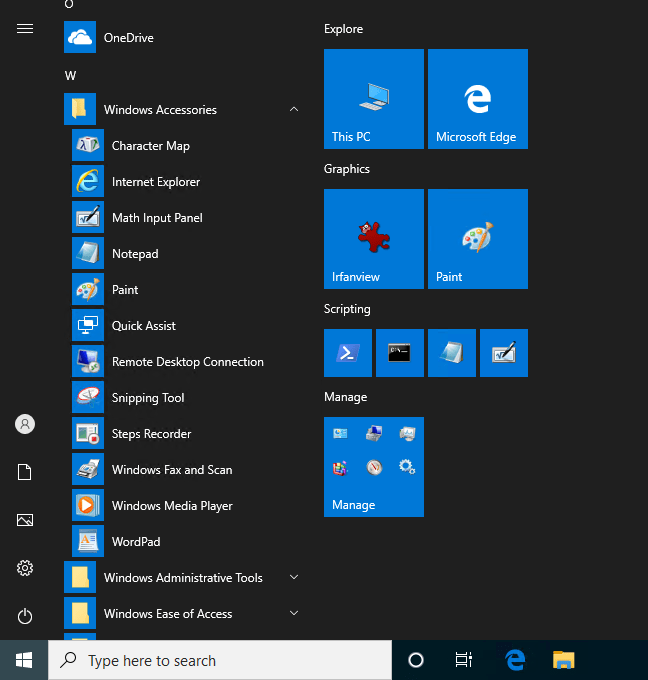Expand the Start hamburger menu
The width and height of the screenshot is (648, 680).
tap(25, 29)
